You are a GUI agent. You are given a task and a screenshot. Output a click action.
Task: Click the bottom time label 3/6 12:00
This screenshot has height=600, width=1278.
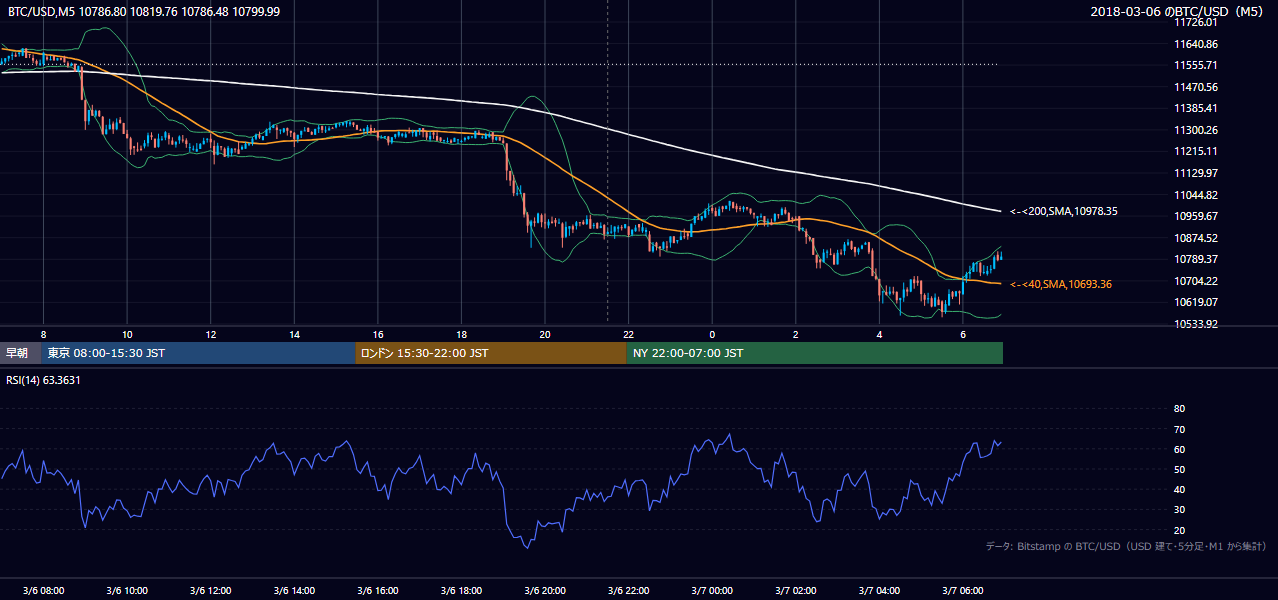tap(210, 591)
